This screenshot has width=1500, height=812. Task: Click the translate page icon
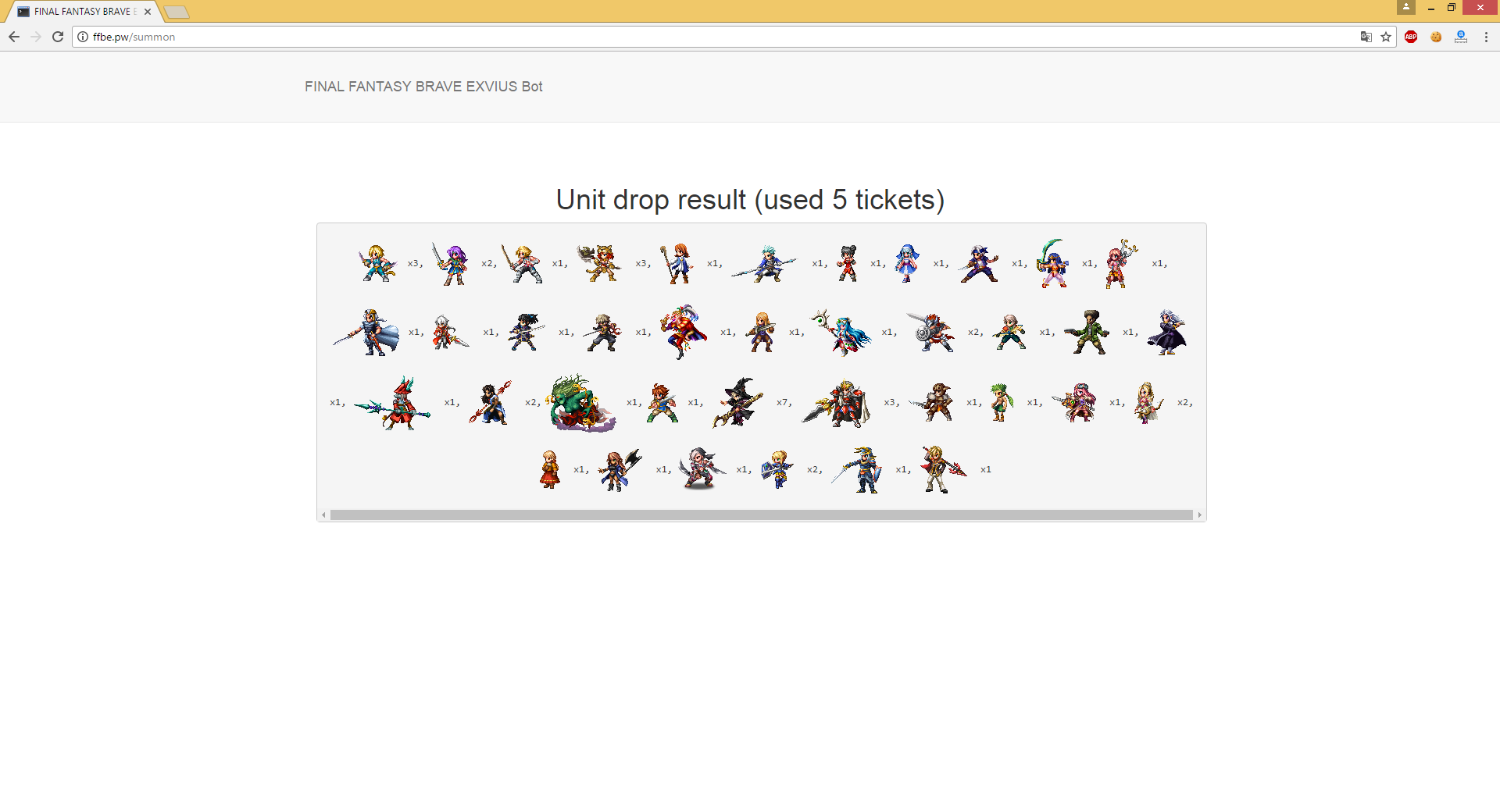tap(1366, 37)
